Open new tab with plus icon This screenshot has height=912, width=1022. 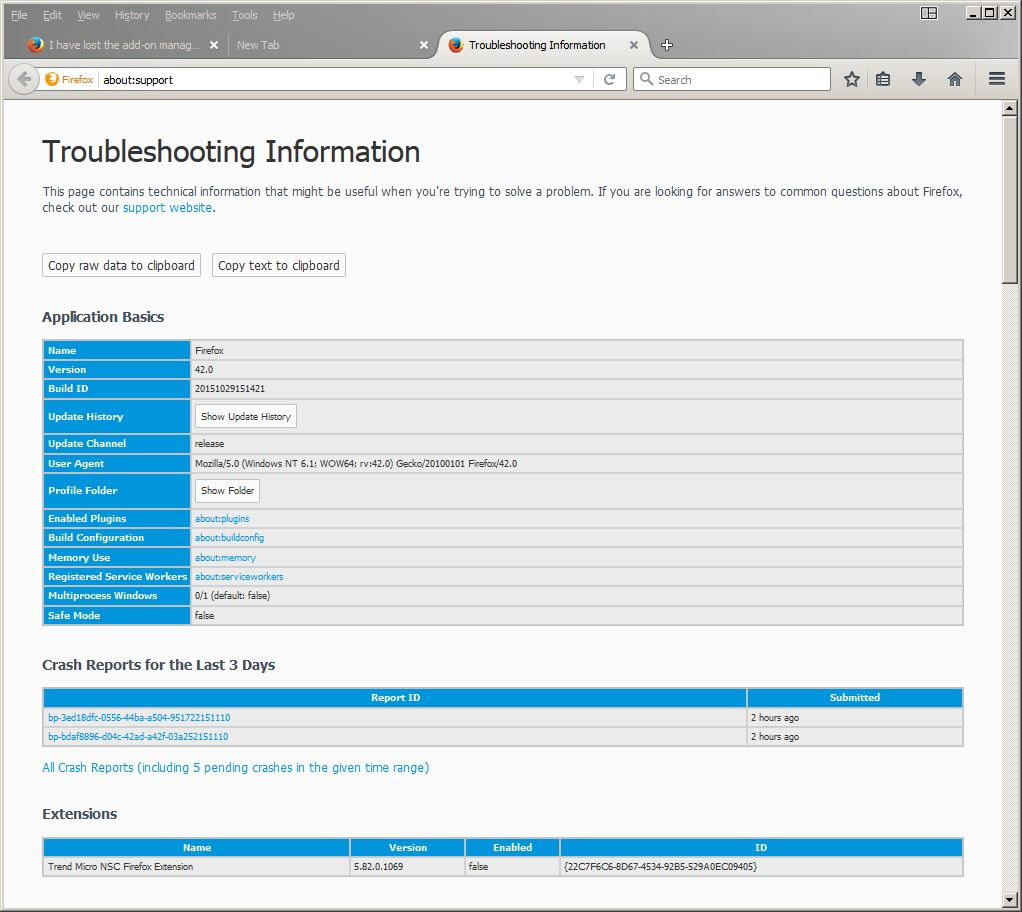(667, 45)
